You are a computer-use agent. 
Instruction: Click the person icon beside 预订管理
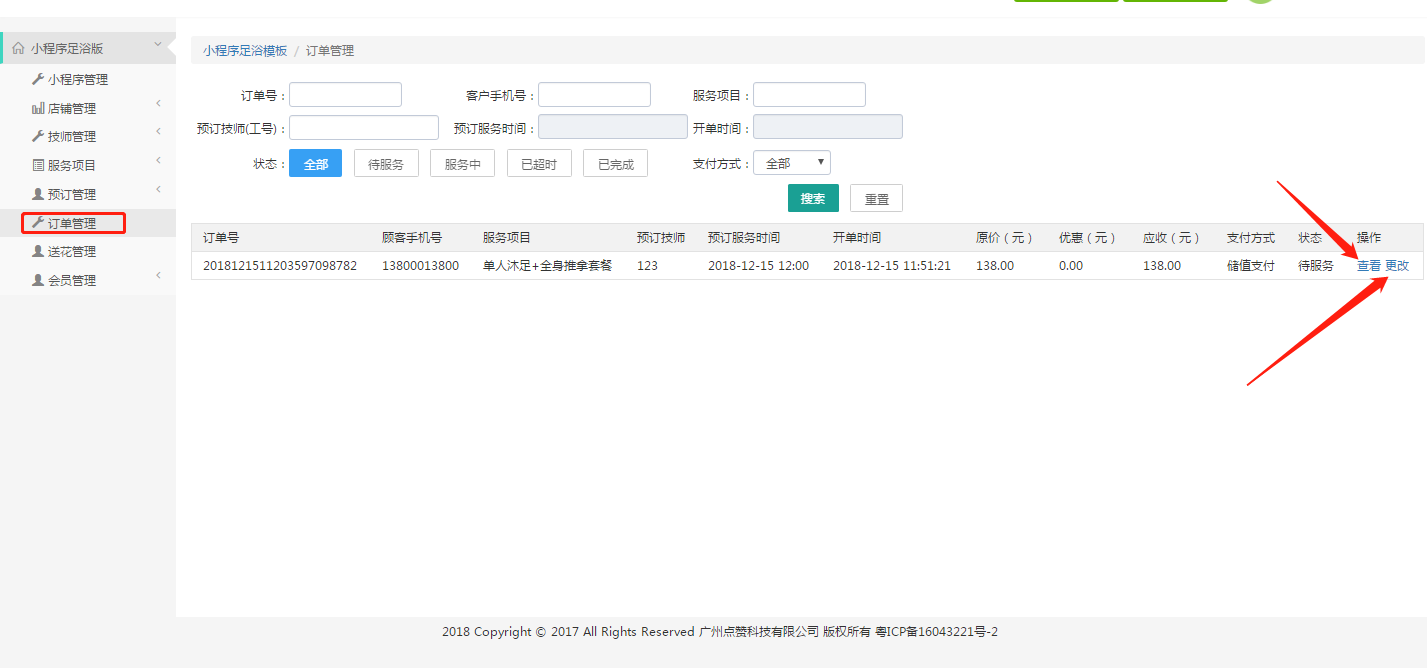tap(38, 194)
